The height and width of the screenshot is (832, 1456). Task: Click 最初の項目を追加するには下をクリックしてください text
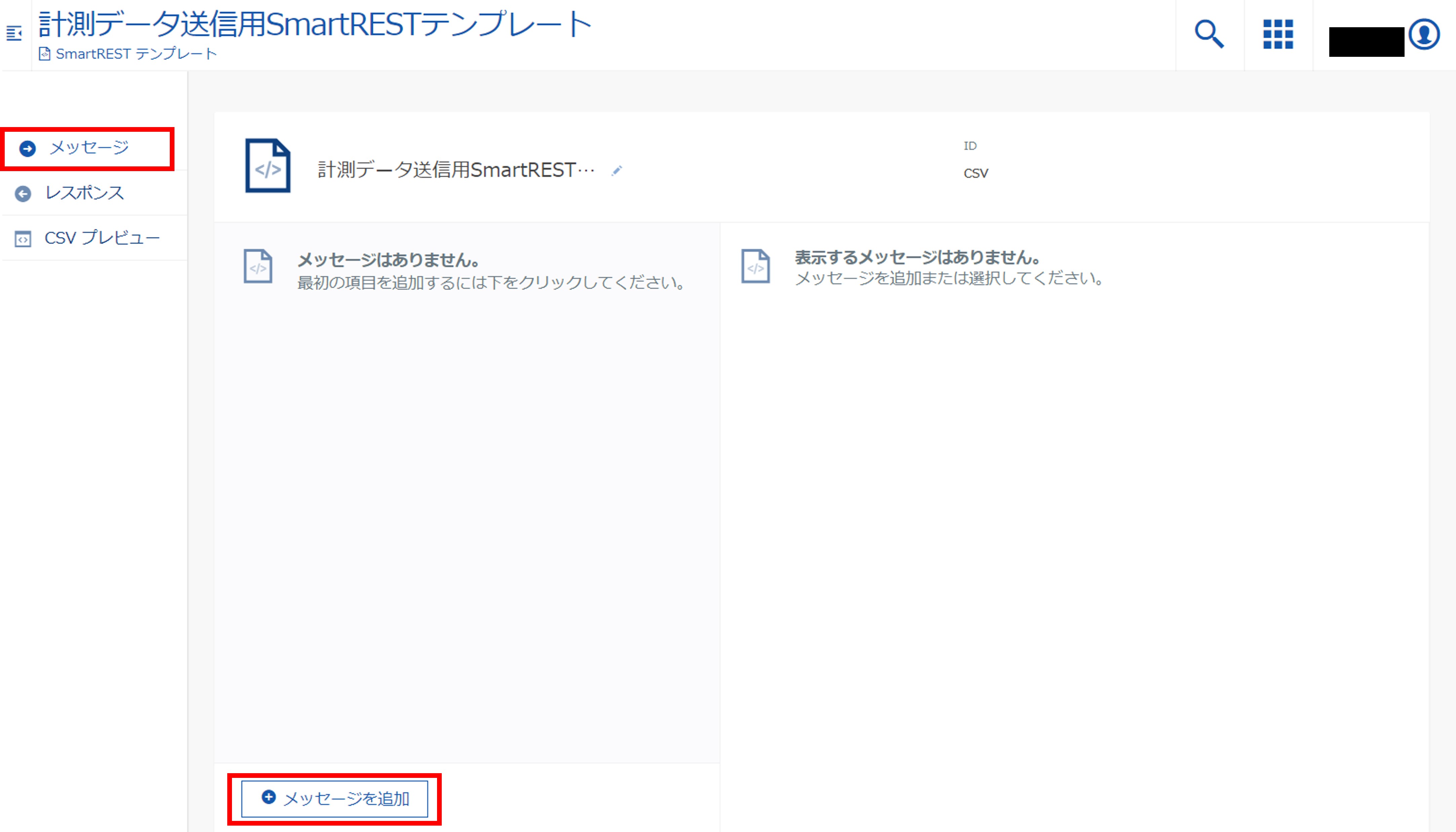(491, 283)
